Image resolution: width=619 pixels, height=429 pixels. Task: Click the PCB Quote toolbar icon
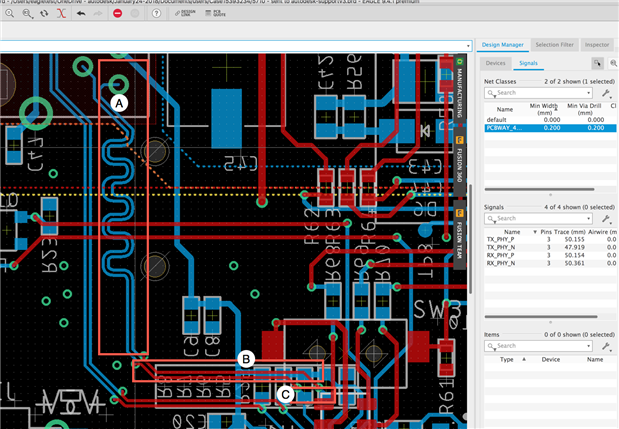pos(215,14)
